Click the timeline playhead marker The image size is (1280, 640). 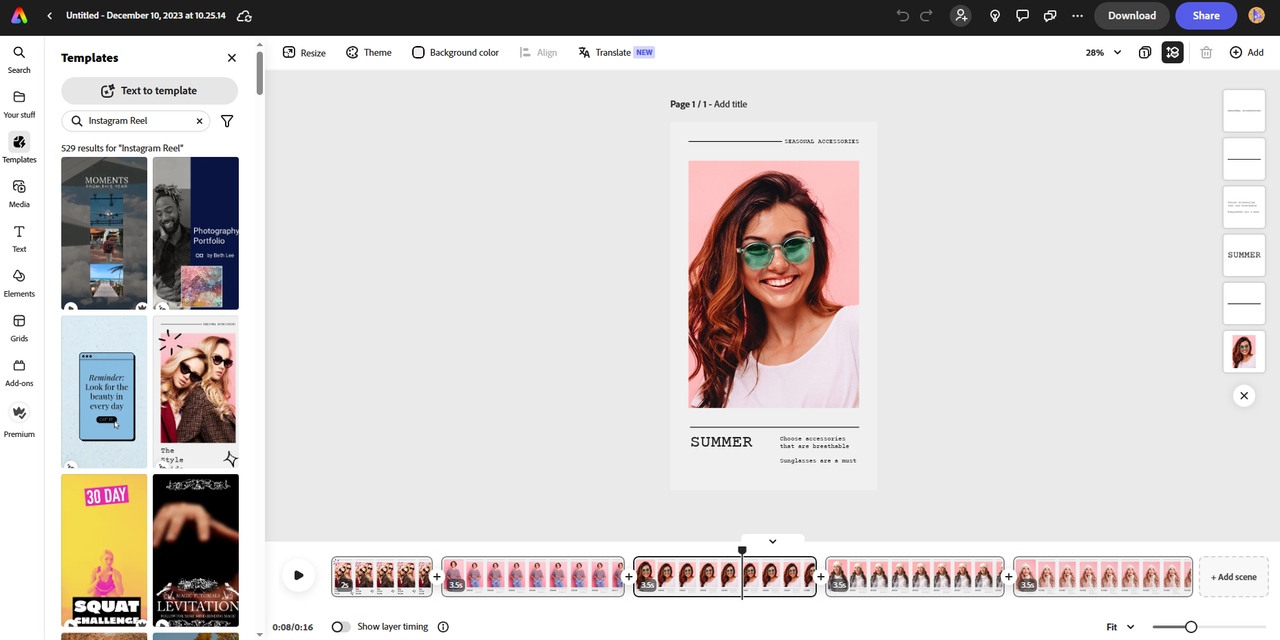coord(742,551)
